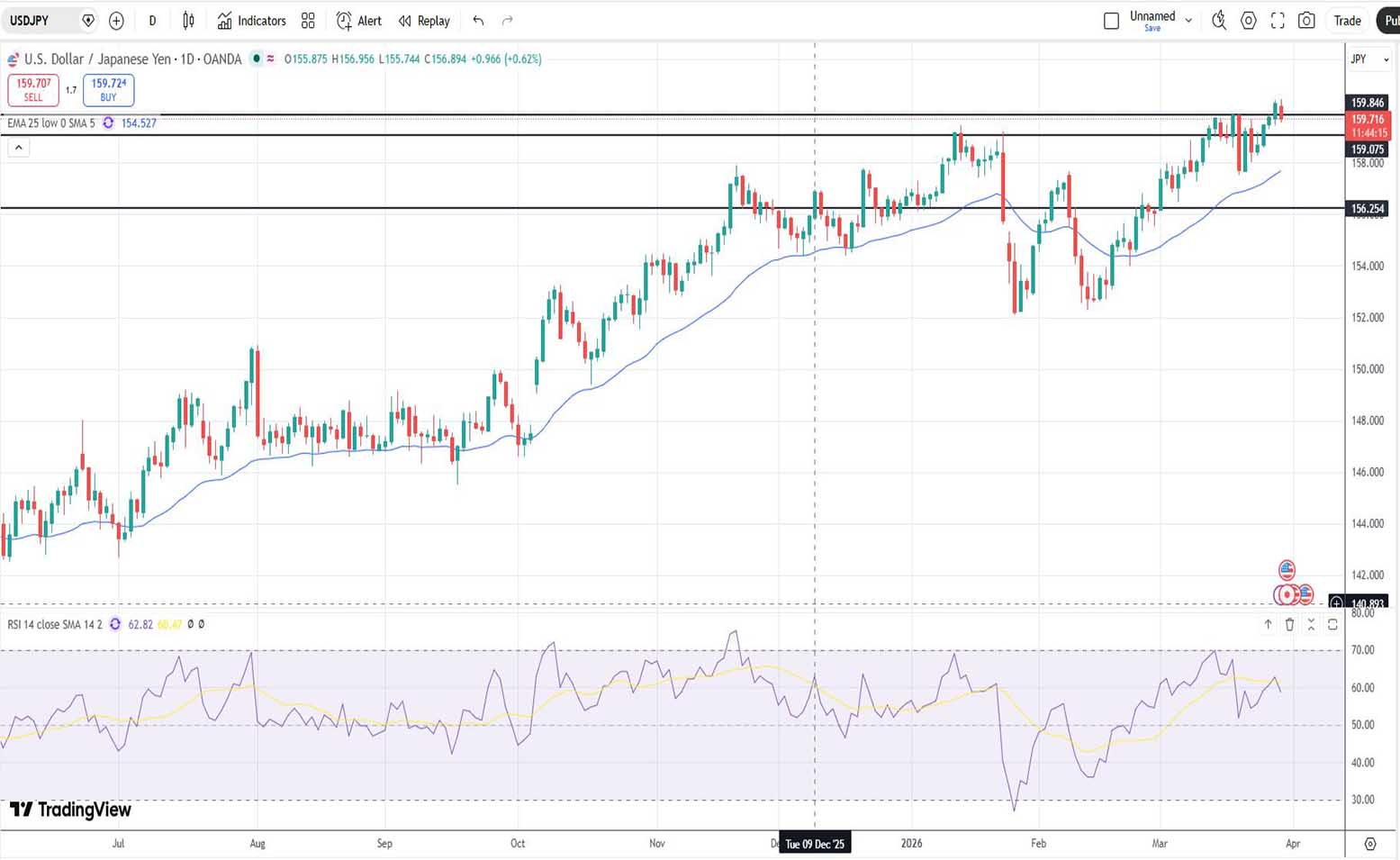Create a new Alert
This screenshot has height=860, width=1400.
pos(358,21)
